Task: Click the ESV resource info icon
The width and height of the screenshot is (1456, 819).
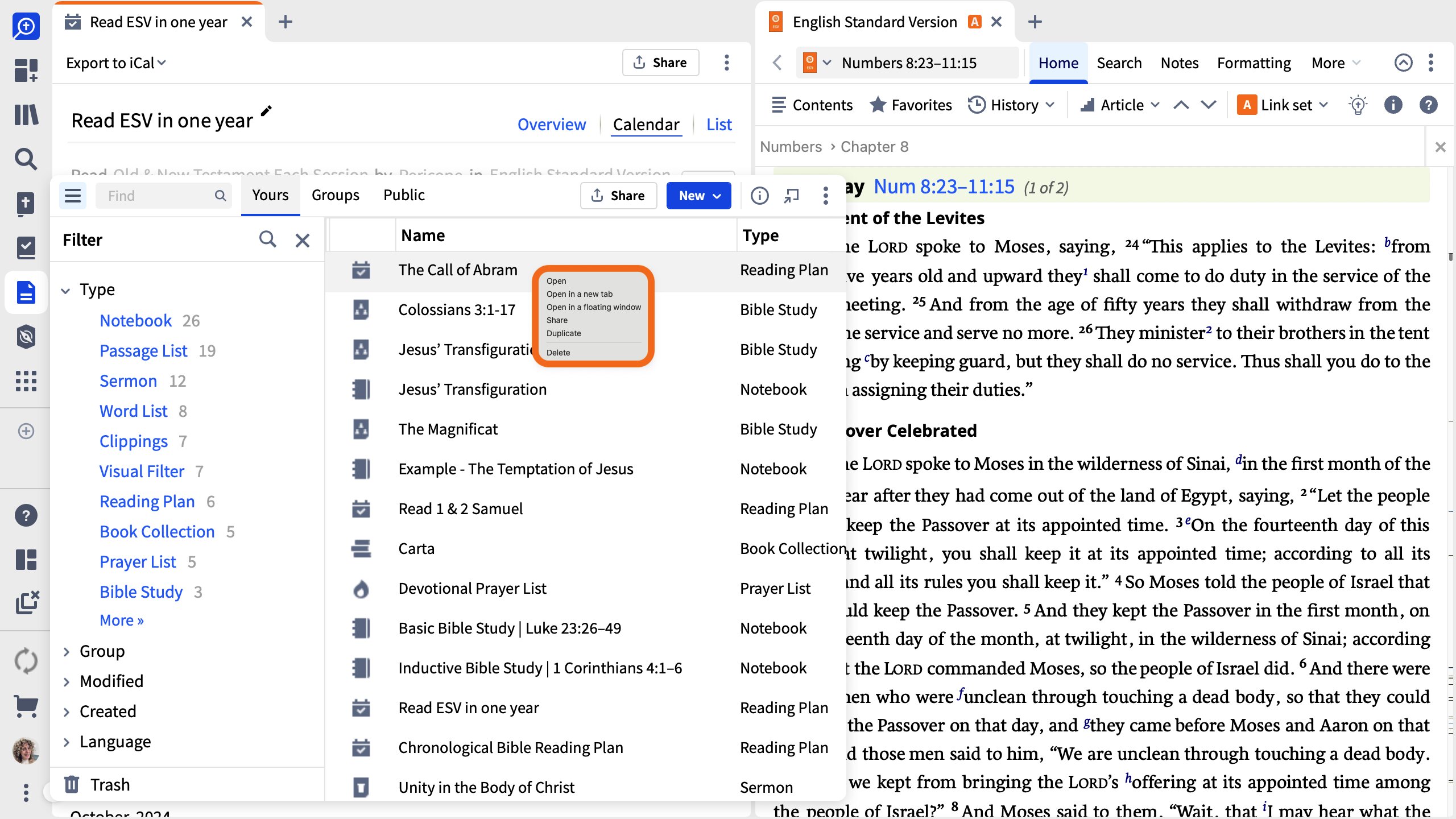Action: click(x=1393, y=105)
